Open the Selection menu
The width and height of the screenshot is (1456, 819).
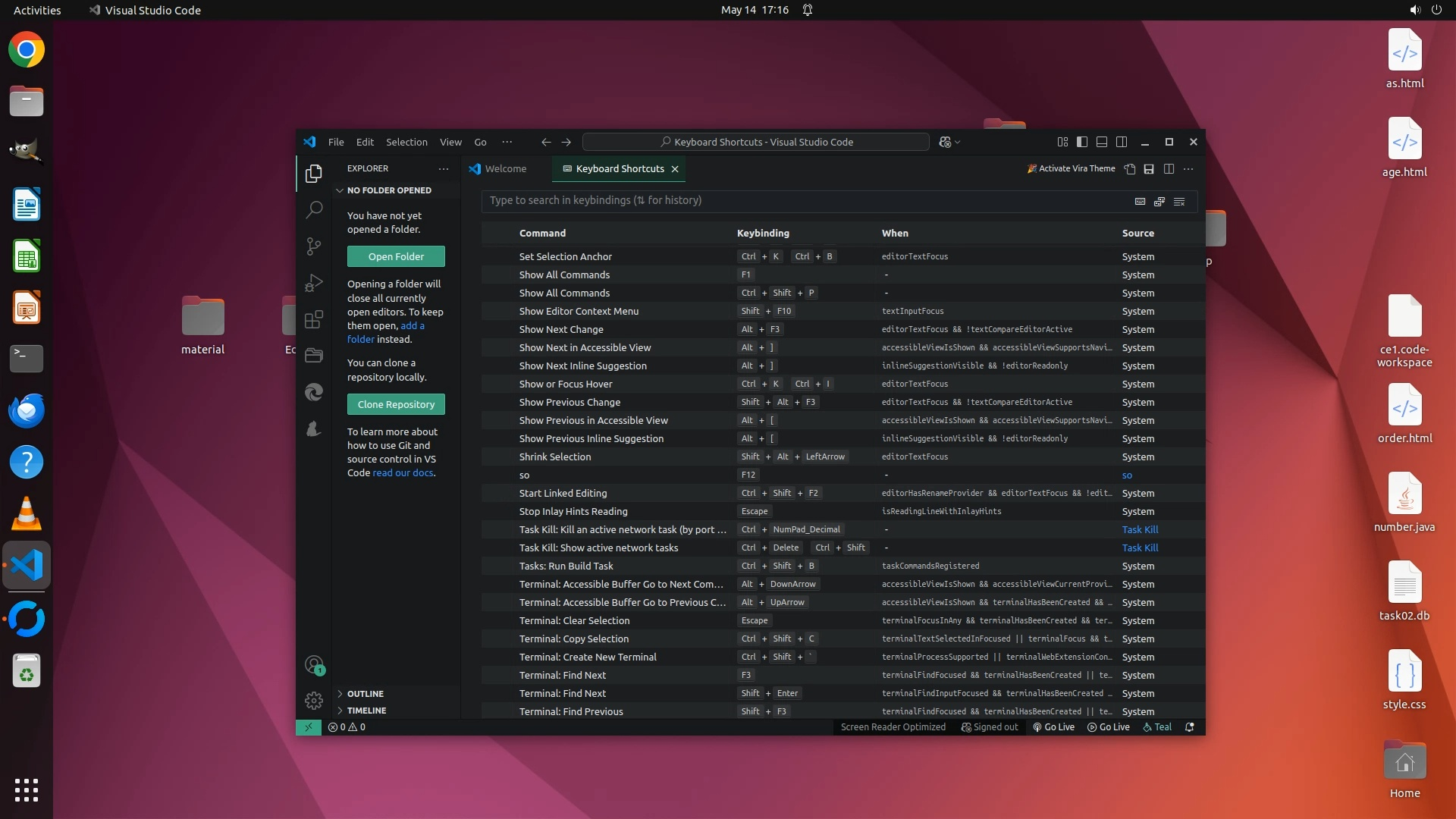[406, 142]
